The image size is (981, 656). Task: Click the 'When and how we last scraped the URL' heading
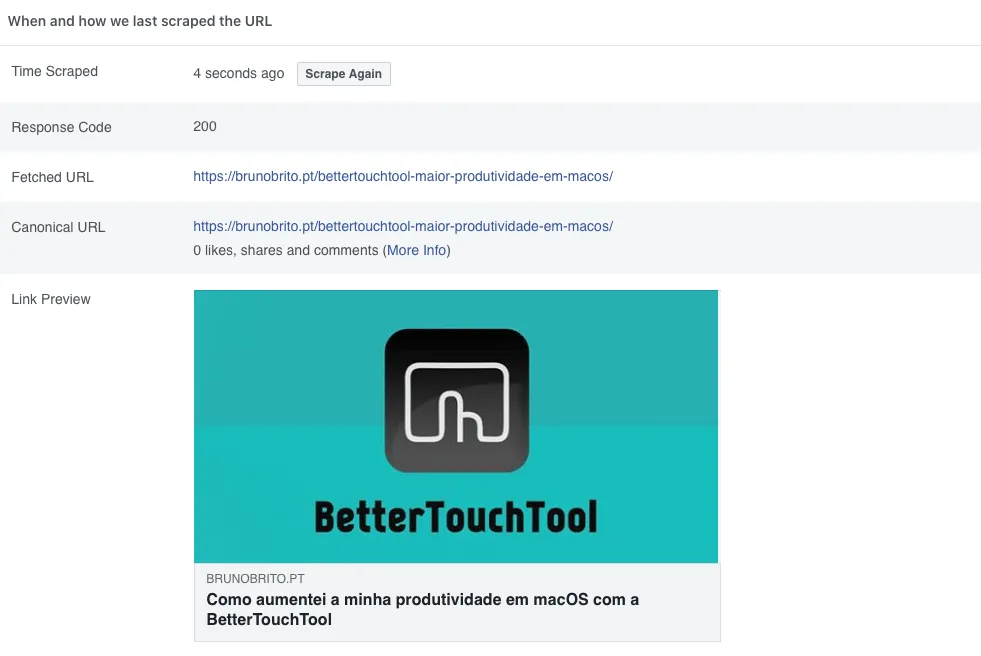click(x=140, y=21)
